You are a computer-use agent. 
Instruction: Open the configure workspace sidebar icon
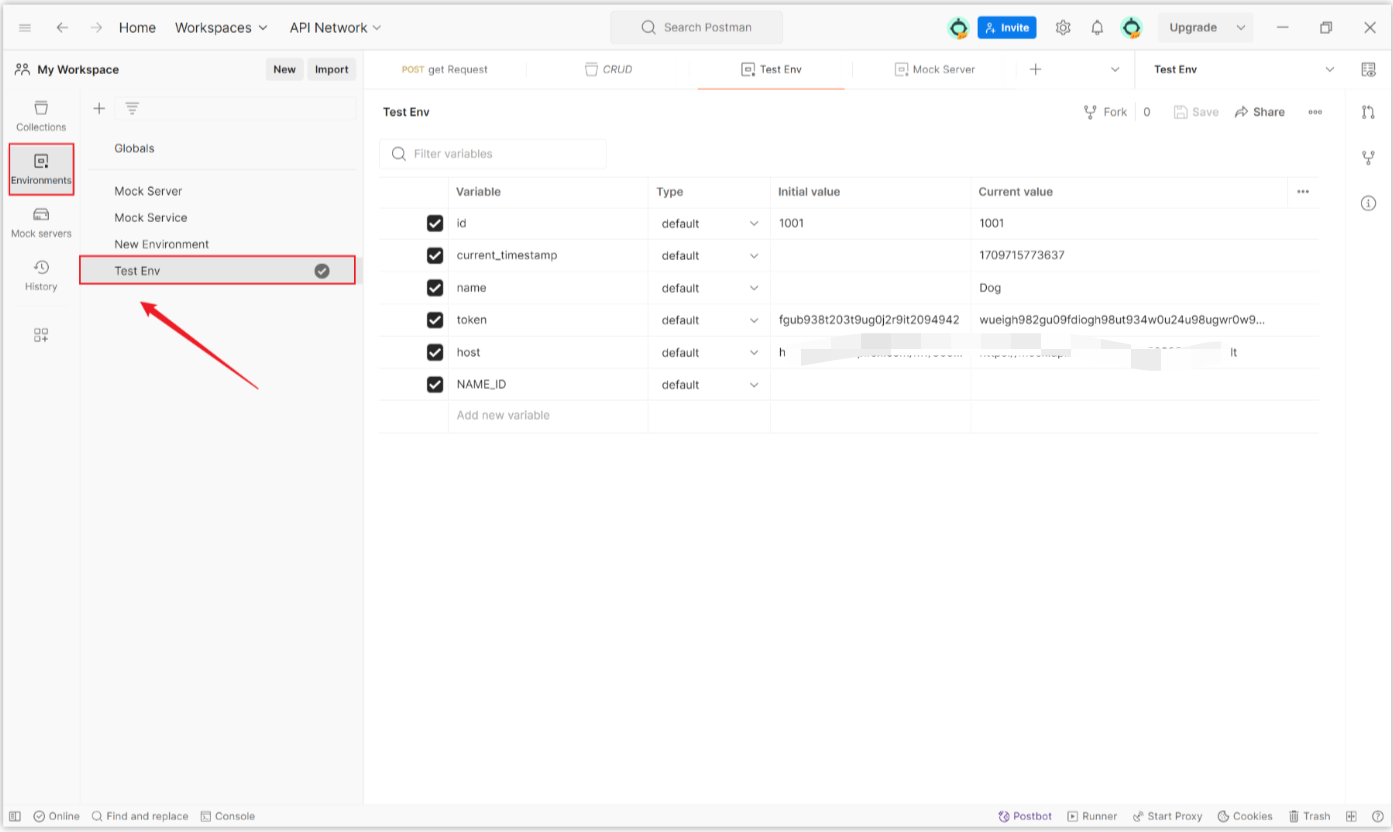[41, 335]
